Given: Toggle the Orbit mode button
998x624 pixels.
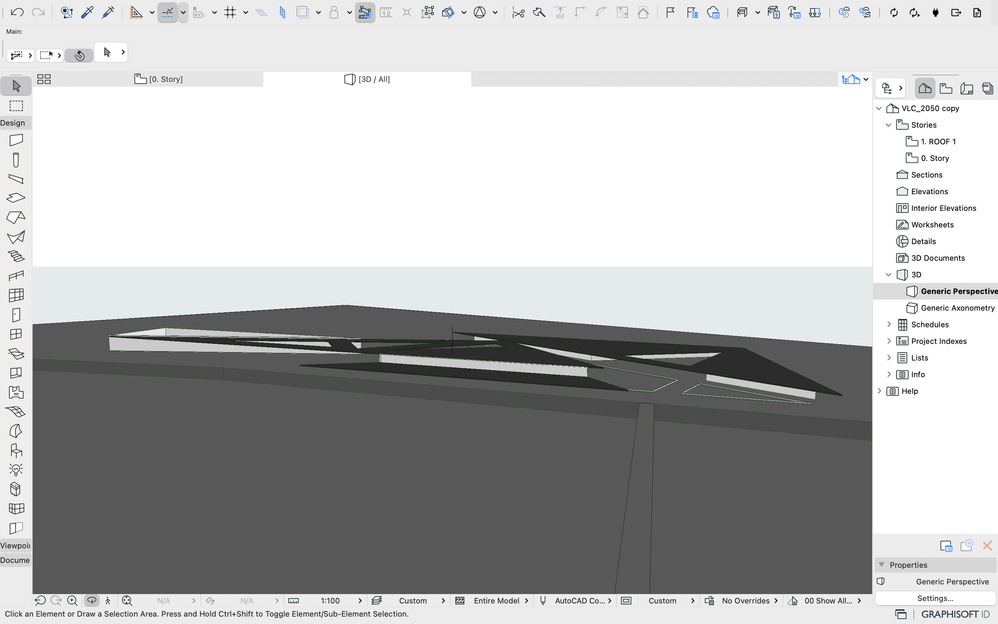Looking at the screenshot, I should pyautogui.click(x=91, y=601).
